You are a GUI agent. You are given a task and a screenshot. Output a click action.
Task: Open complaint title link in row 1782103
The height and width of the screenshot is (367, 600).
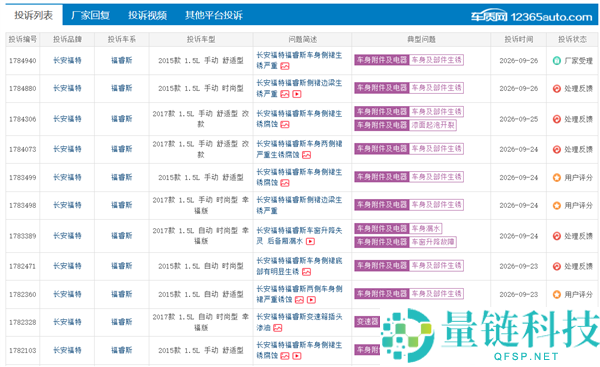(299, 350)
